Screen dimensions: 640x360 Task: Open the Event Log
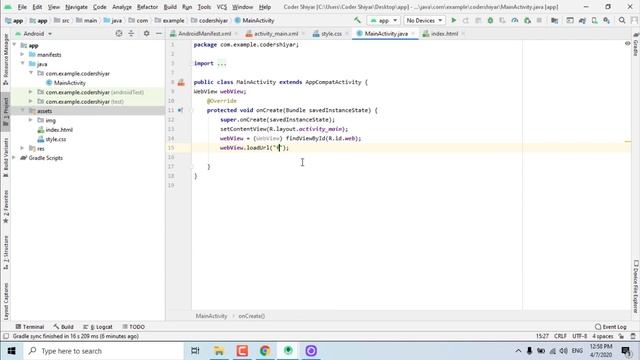tap(611, 327)
